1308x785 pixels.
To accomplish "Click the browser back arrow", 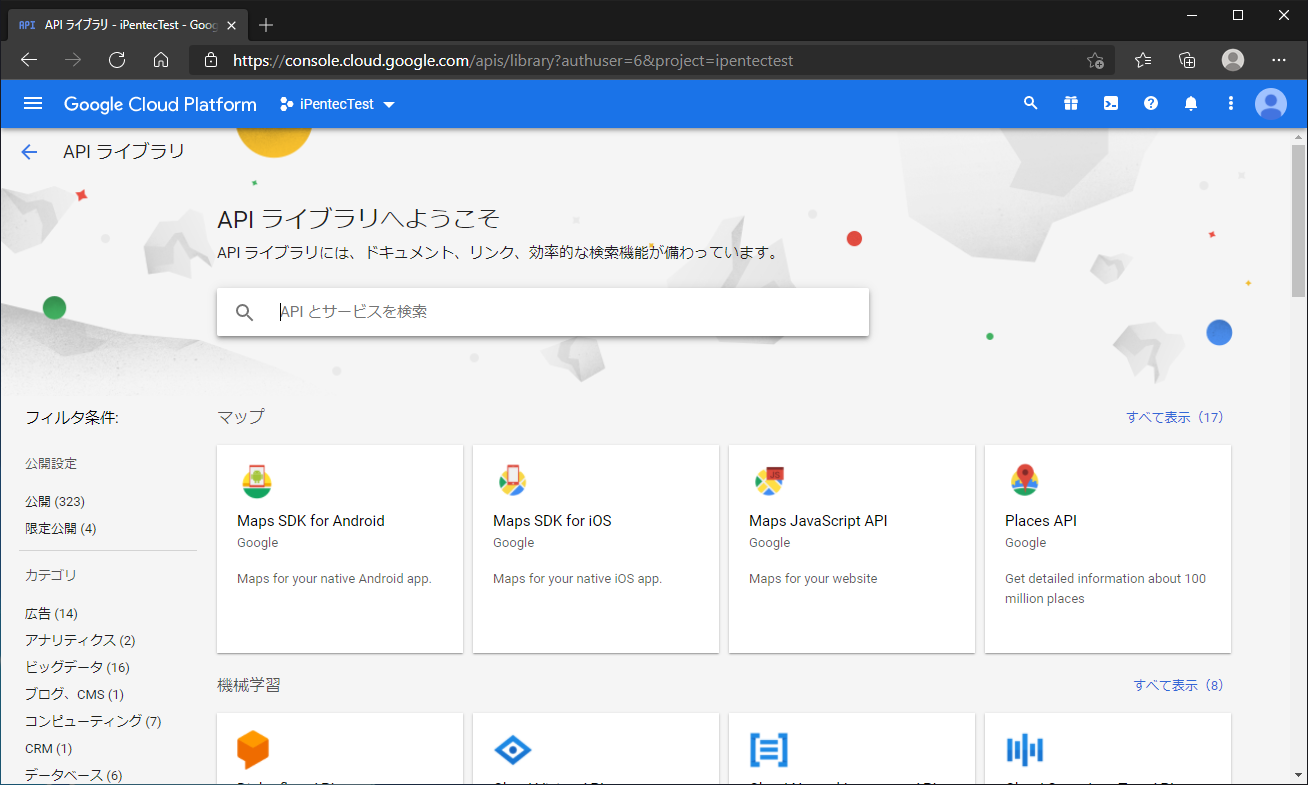I will tap(29, 60).
